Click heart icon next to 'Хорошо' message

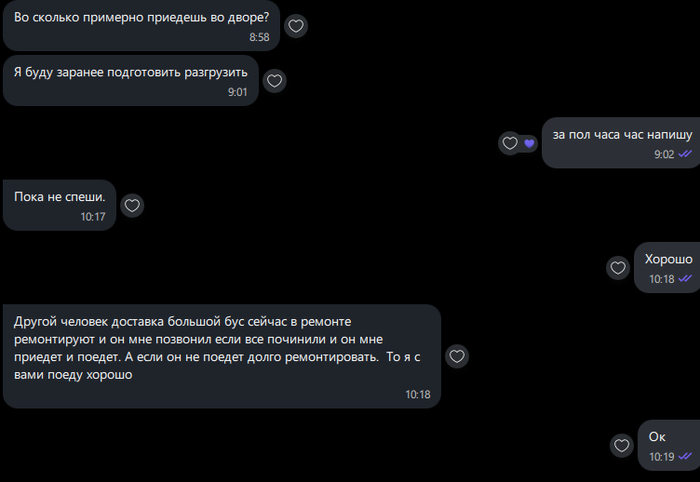tap(618, 268)
